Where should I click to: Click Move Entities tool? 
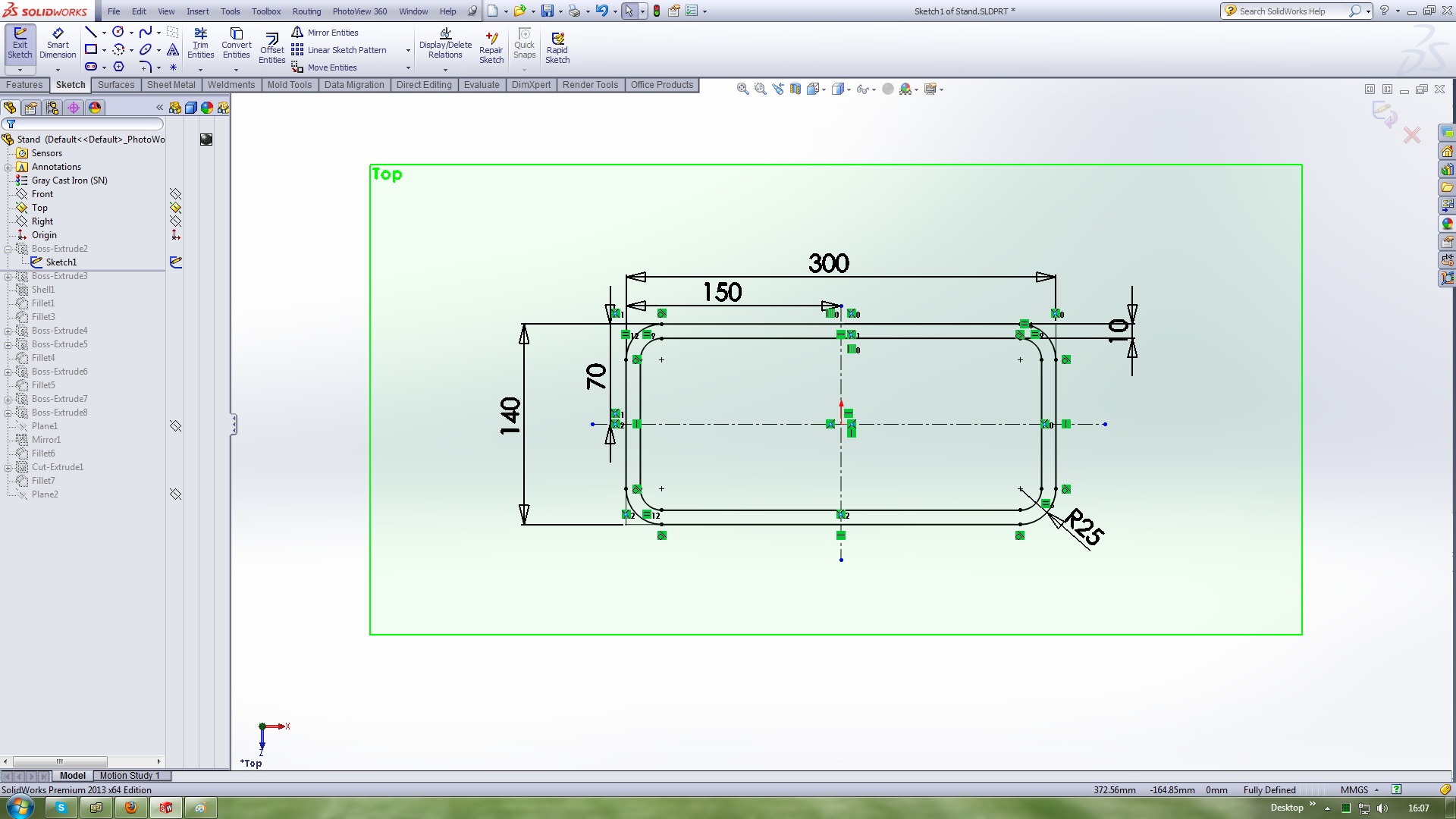325,67
